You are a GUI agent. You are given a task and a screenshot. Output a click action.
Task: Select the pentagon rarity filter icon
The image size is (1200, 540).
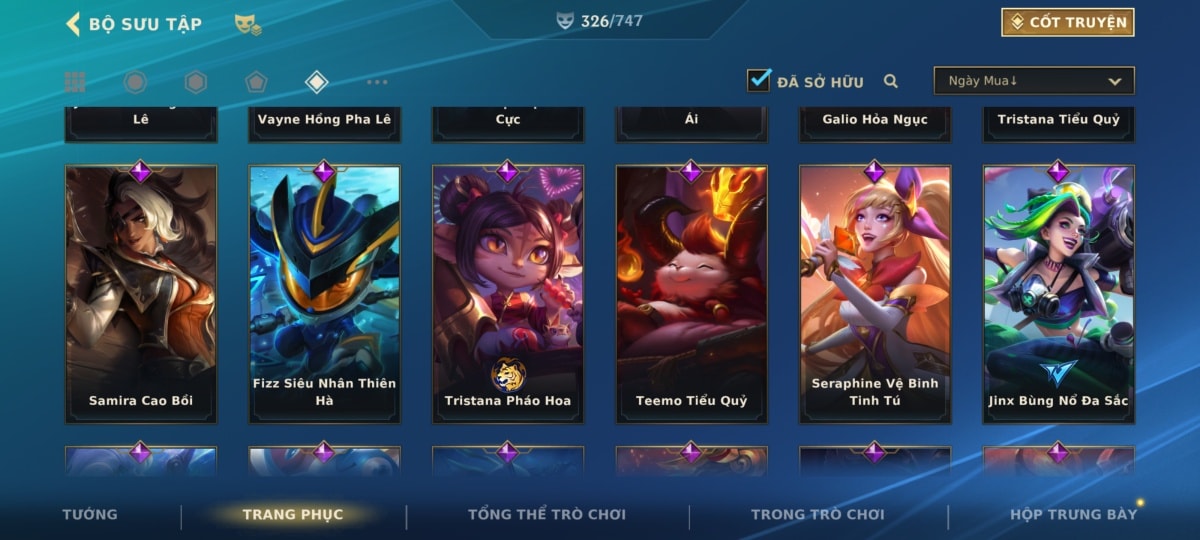[x=256, y=82]
